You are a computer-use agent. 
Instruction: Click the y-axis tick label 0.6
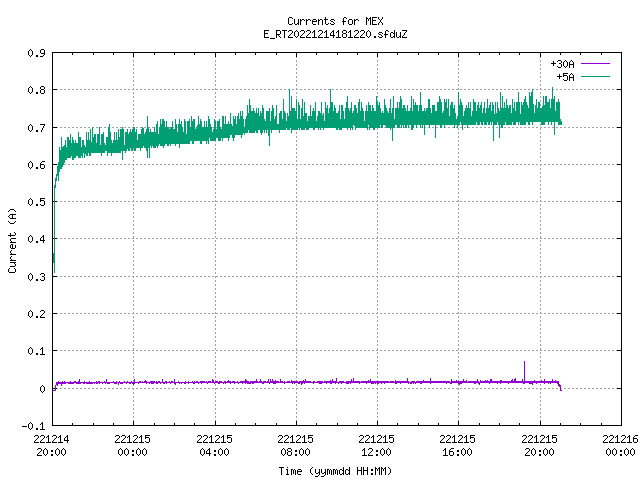(x=37, y=165)
